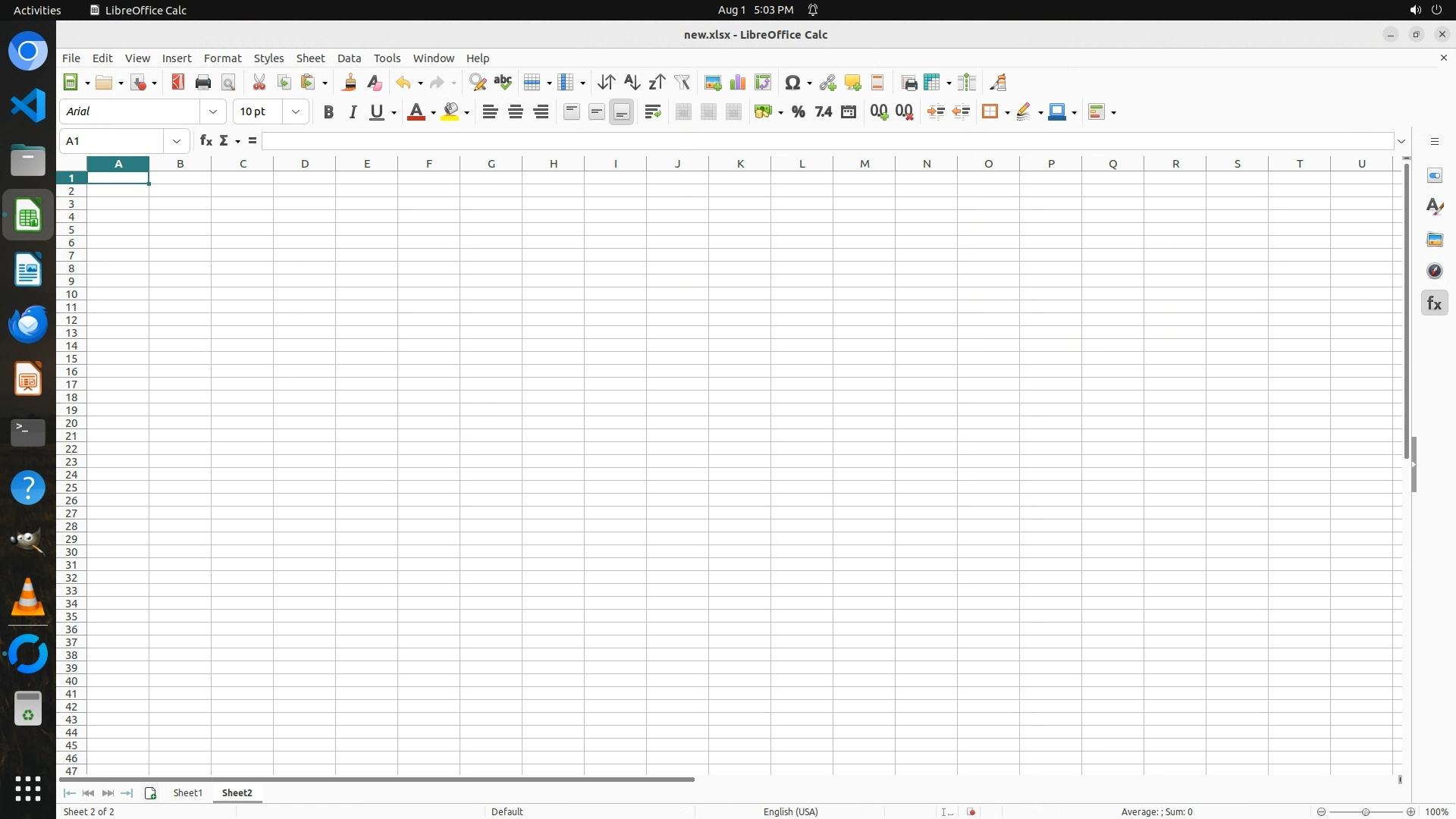Click the zoom slider handle
Image resolution: width=1456 pixels, height=819 pixels.
pyautogui.click(x=1366, y=812)
